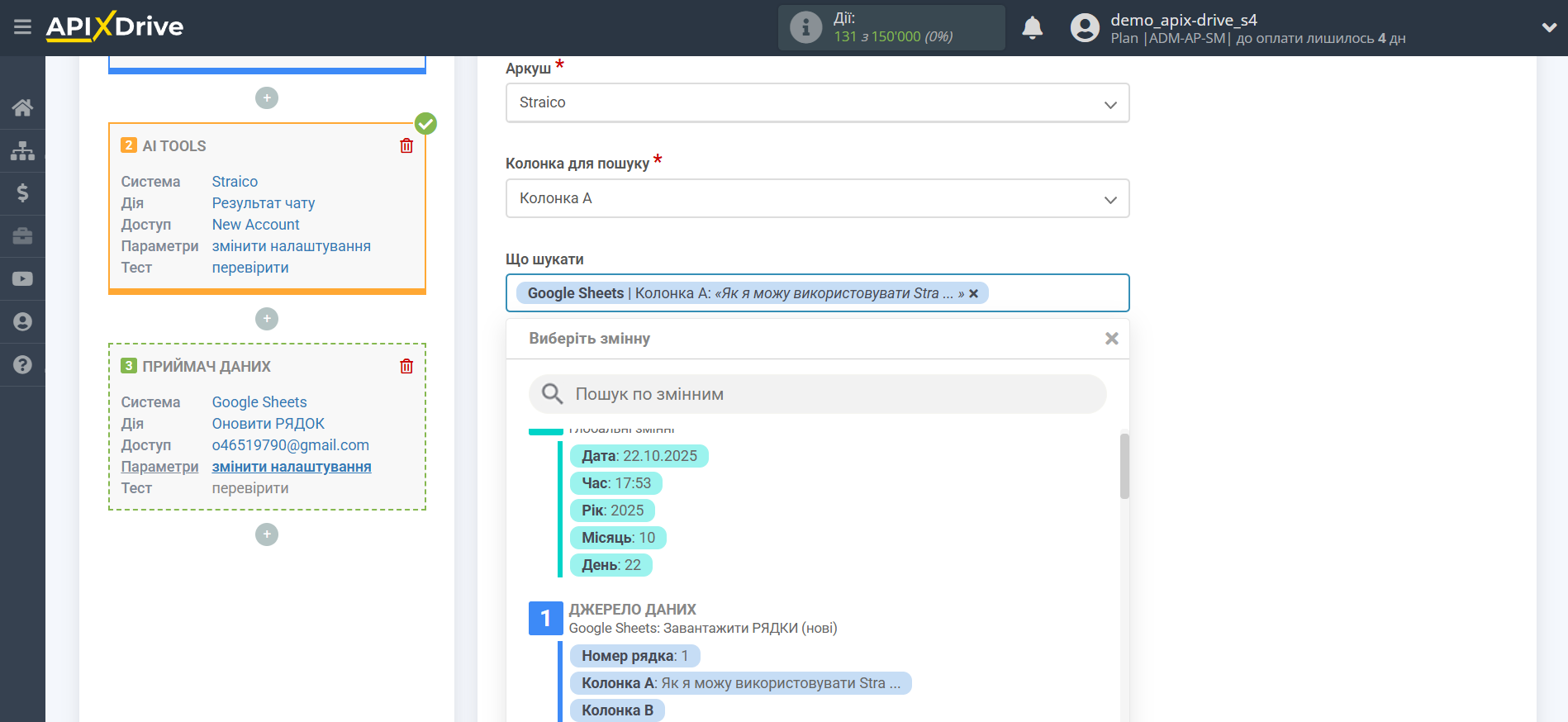1568x722 pixels.
Task: Click змінити налаштування in AI TOOLS
Action: click(x=292, y=246)
